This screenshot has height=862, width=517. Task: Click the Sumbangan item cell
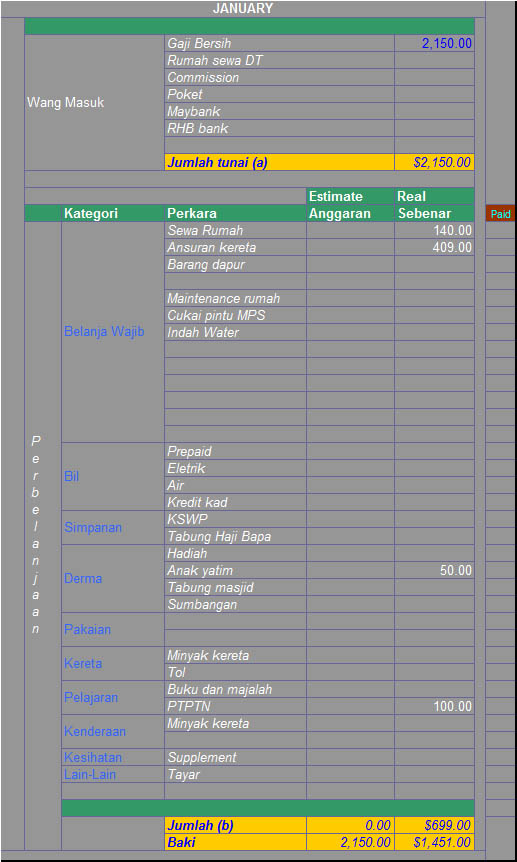(x=235, y=605)
